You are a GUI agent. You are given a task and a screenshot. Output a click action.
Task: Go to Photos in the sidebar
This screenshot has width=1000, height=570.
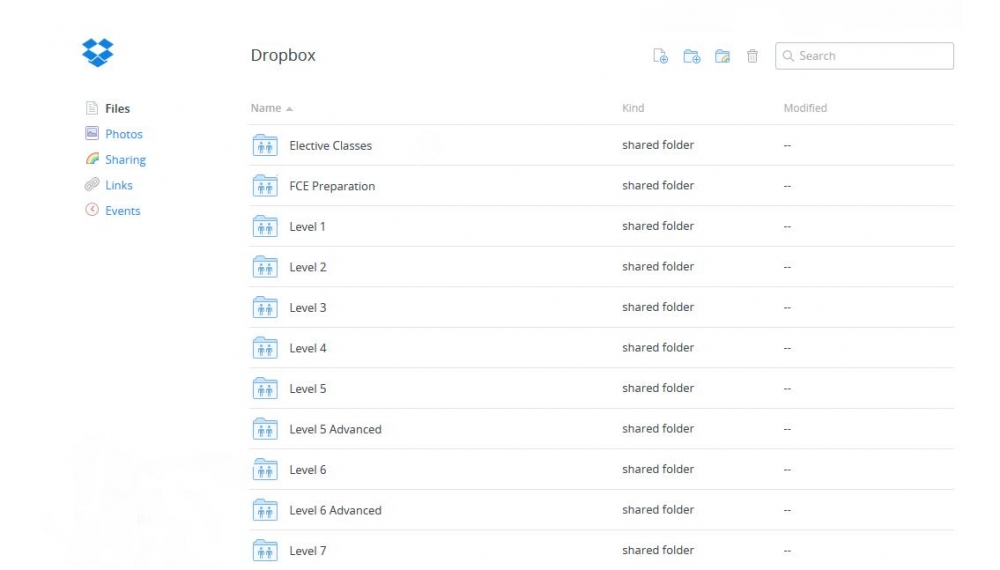coord(123,134)
